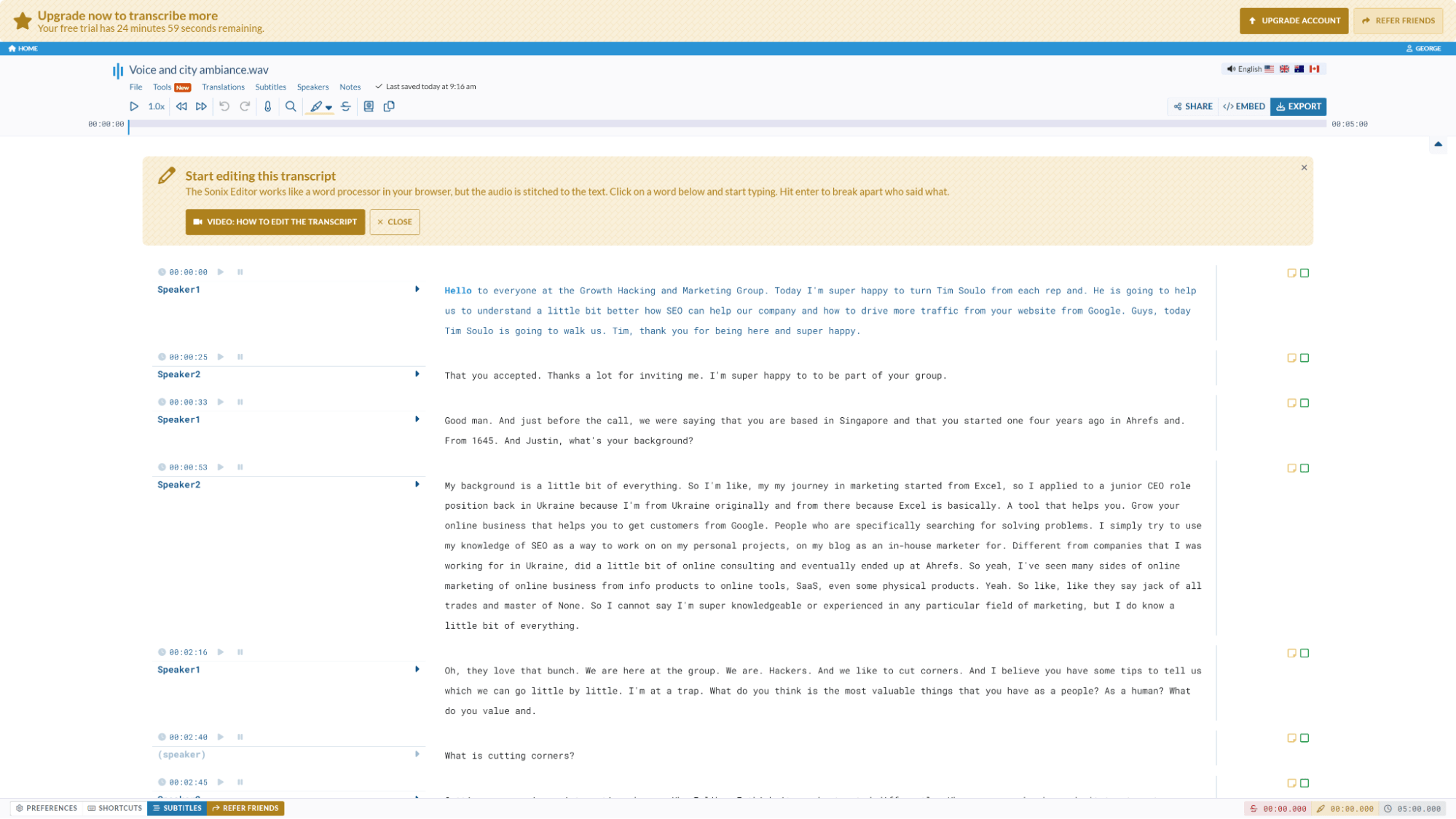Open the transcript search magnifier
Screen dimensions: 1456x819
pos(291,106)
